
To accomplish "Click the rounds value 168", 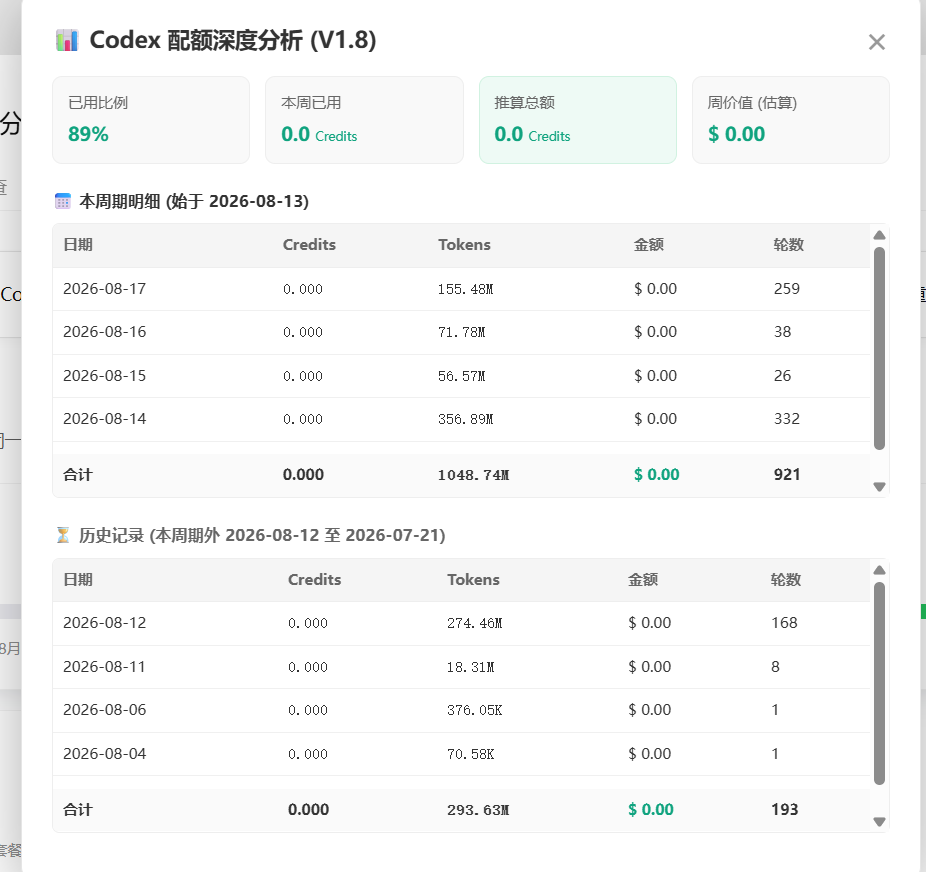I will pos(784,623).
